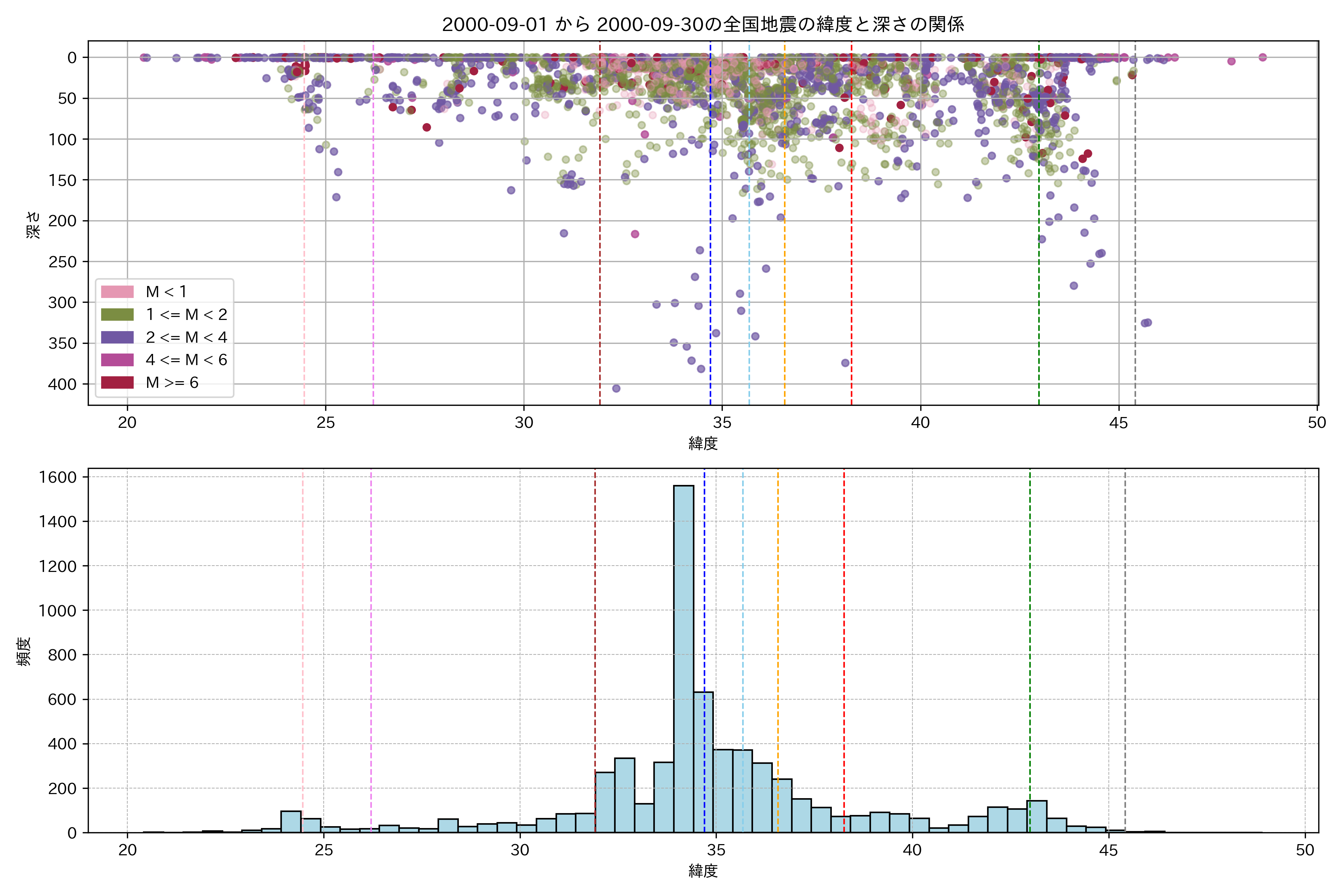This screenshot has height=896, width=1344.
Task: Click the isolated point at latitude 48.5
Action: 1263,57
